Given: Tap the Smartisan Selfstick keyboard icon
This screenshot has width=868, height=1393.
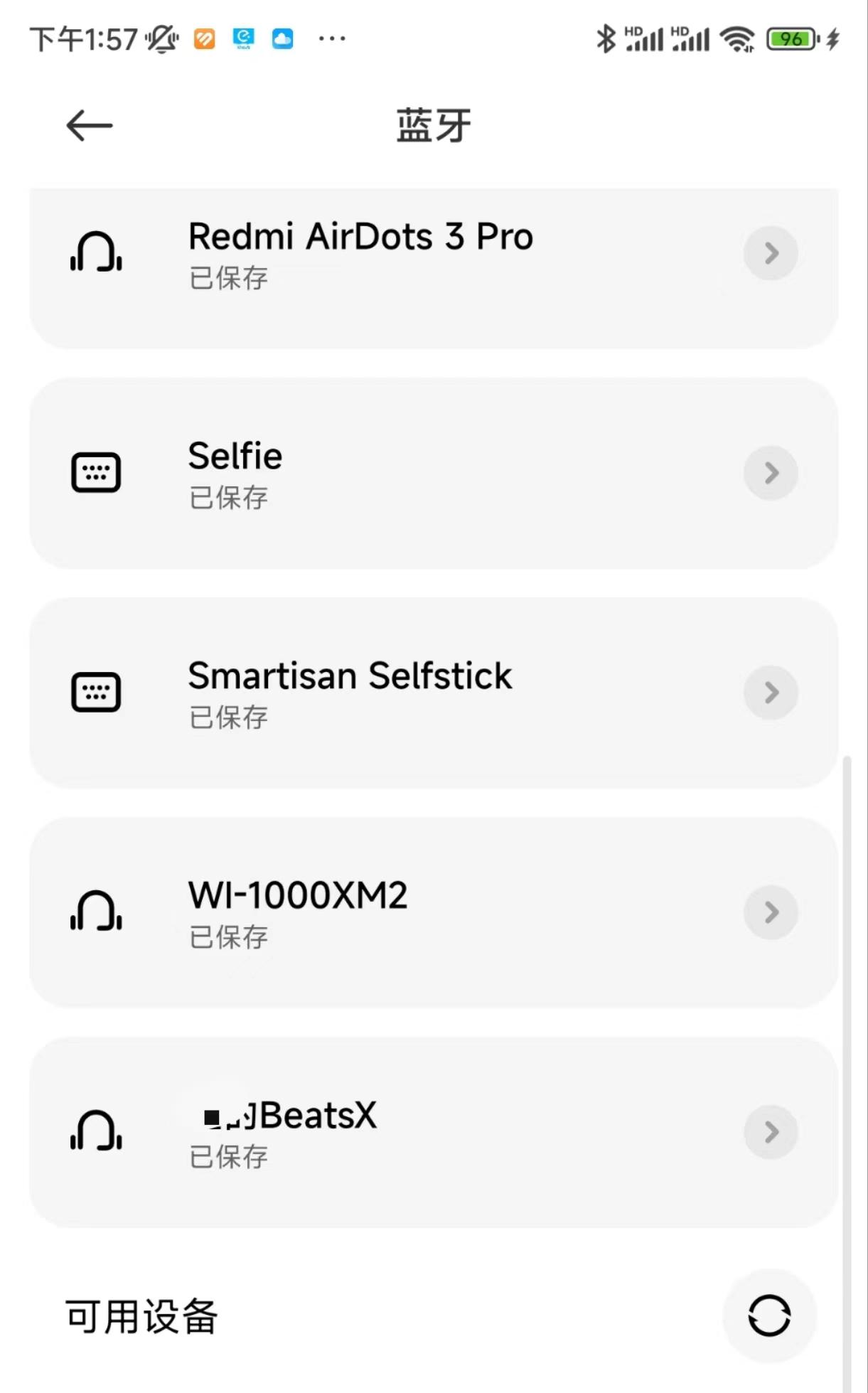Looking at the screenshot, I should pos(96,693).
